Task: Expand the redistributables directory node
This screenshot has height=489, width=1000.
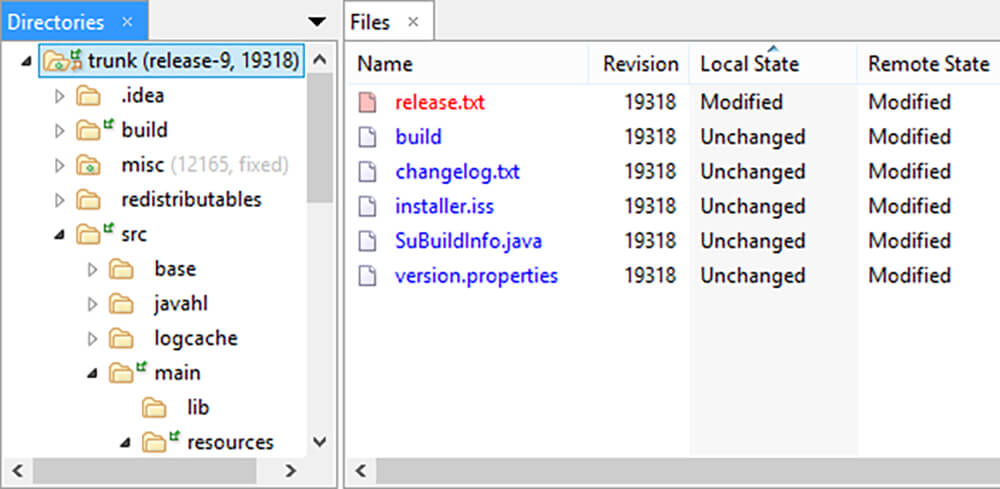Action: 59,200
